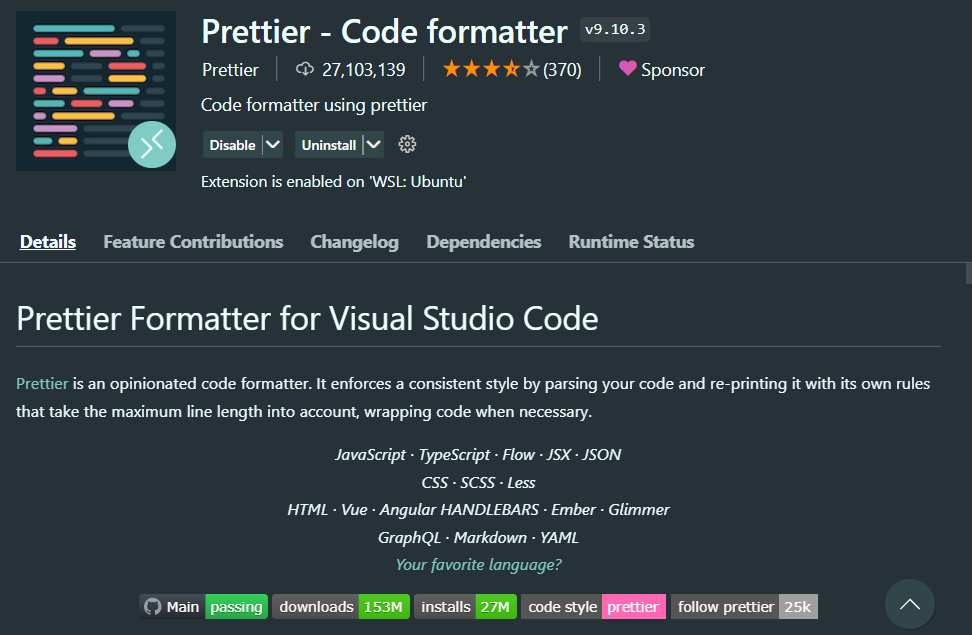The width and height of the screenshot is (972, 635).
Task: Open the Sponsor link
Action: point(673,70)
